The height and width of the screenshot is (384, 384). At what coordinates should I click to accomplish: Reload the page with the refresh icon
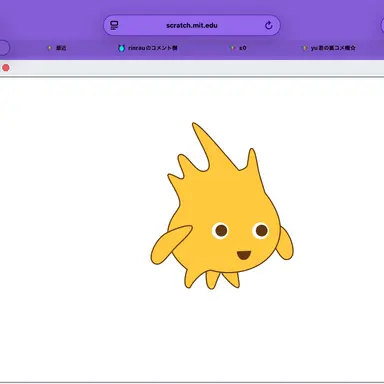[x=269, y=25]
